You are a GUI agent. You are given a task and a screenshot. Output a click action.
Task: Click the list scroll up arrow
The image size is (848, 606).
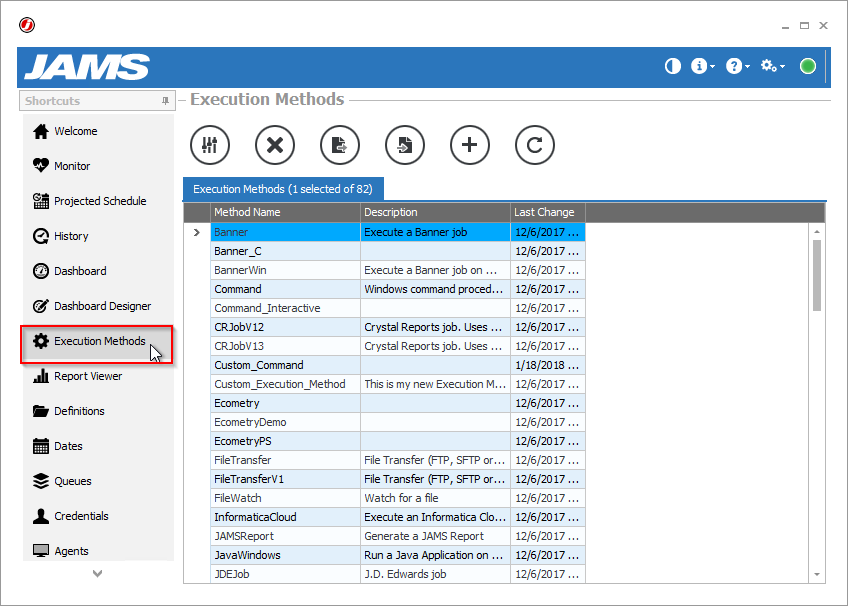pos(817,231)
